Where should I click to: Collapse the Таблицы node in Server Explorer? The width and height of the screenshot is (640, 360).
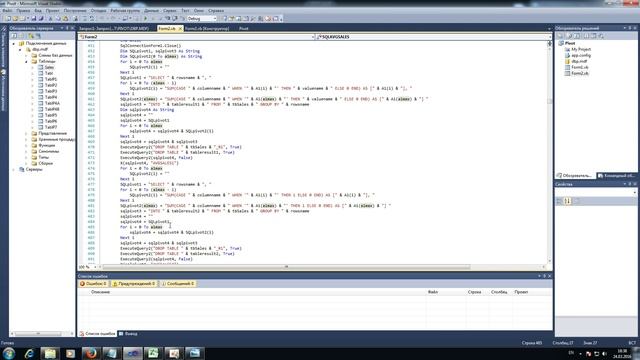click(x=27, y=61)
